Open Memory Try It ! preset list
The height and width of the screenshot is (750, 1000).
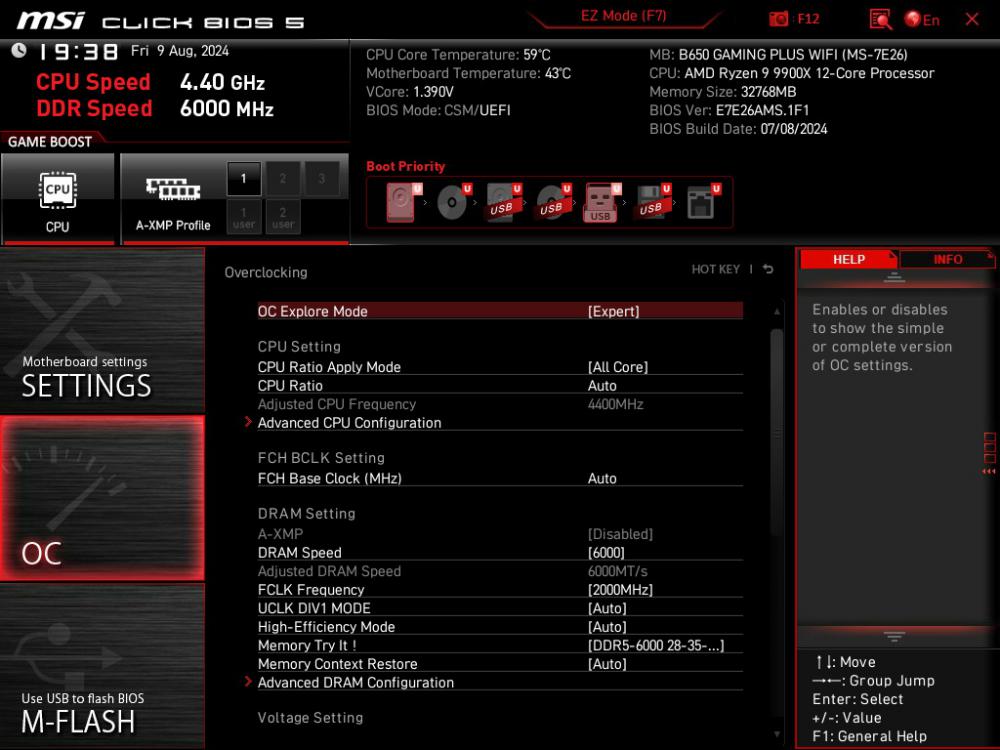click(x=500, y=645)
